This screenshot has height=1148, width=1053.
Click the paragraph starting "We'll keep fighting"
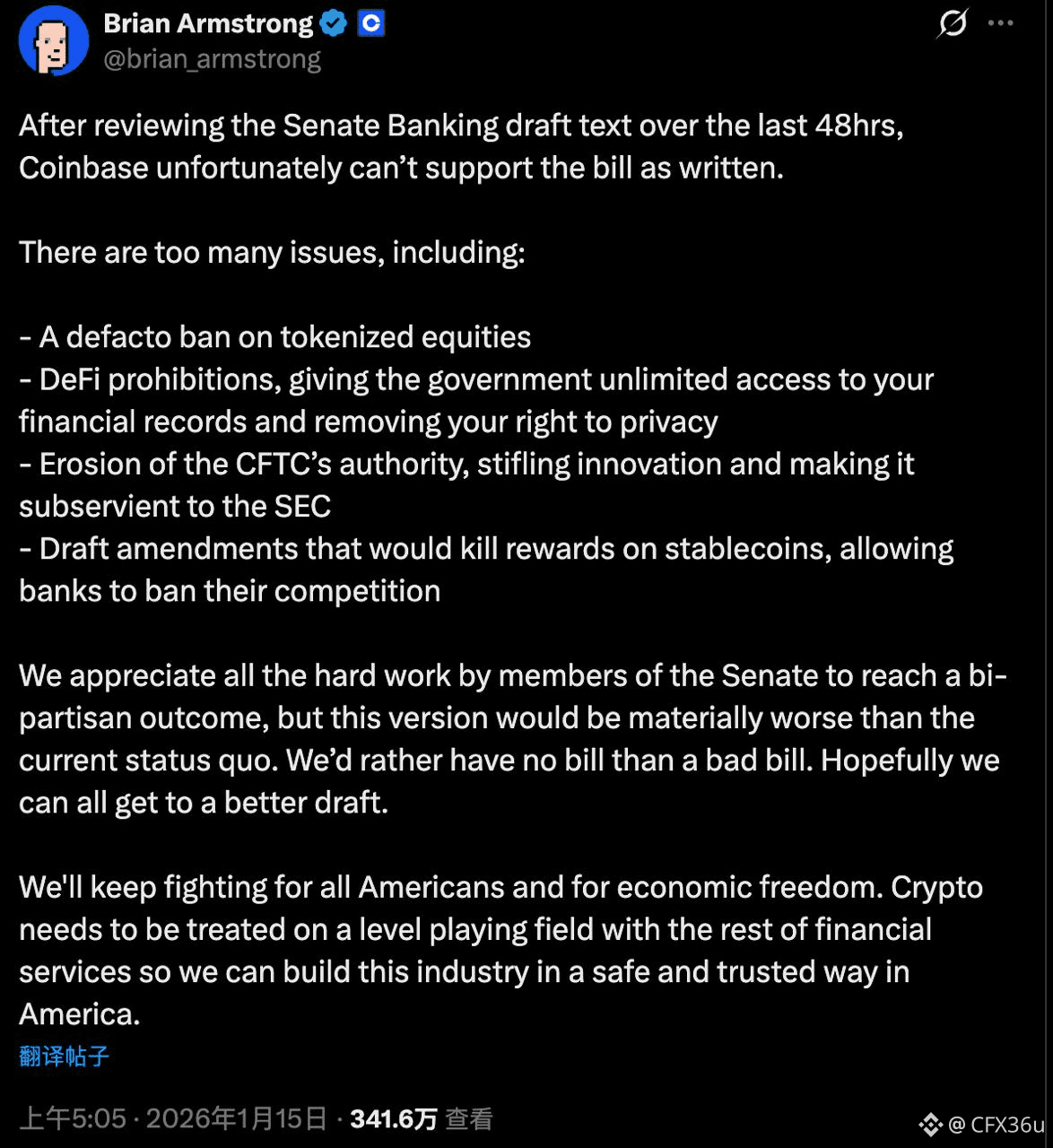tap(500, 950)
